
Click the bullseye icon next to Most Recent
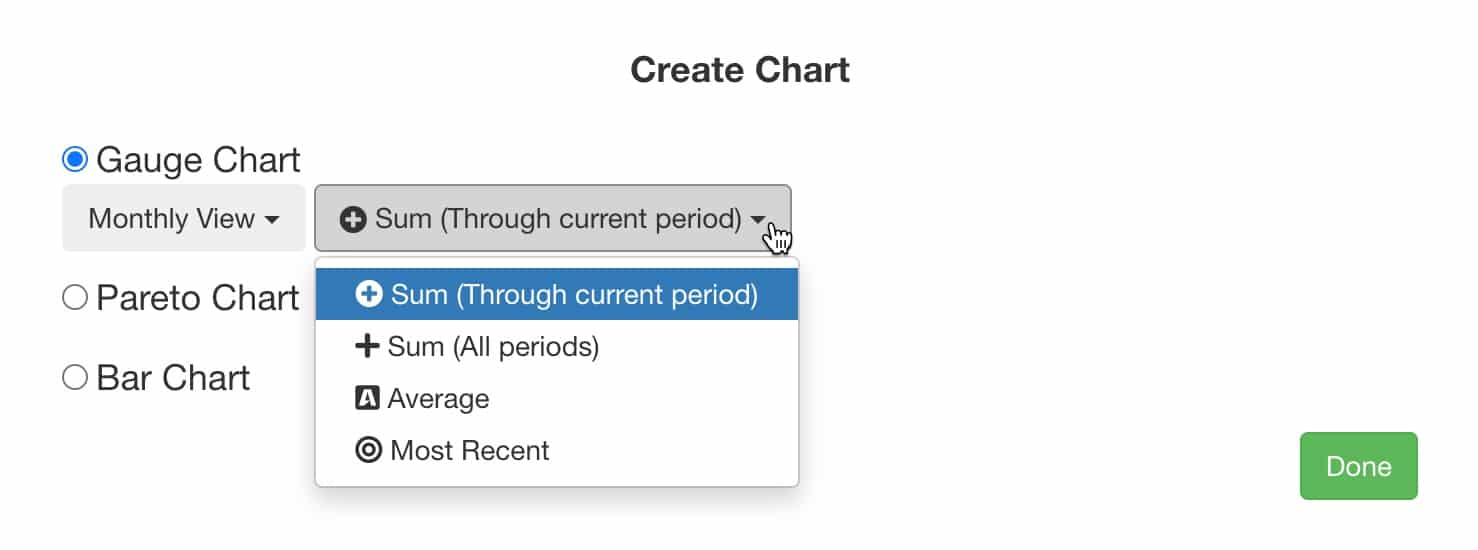coord(369,450)
